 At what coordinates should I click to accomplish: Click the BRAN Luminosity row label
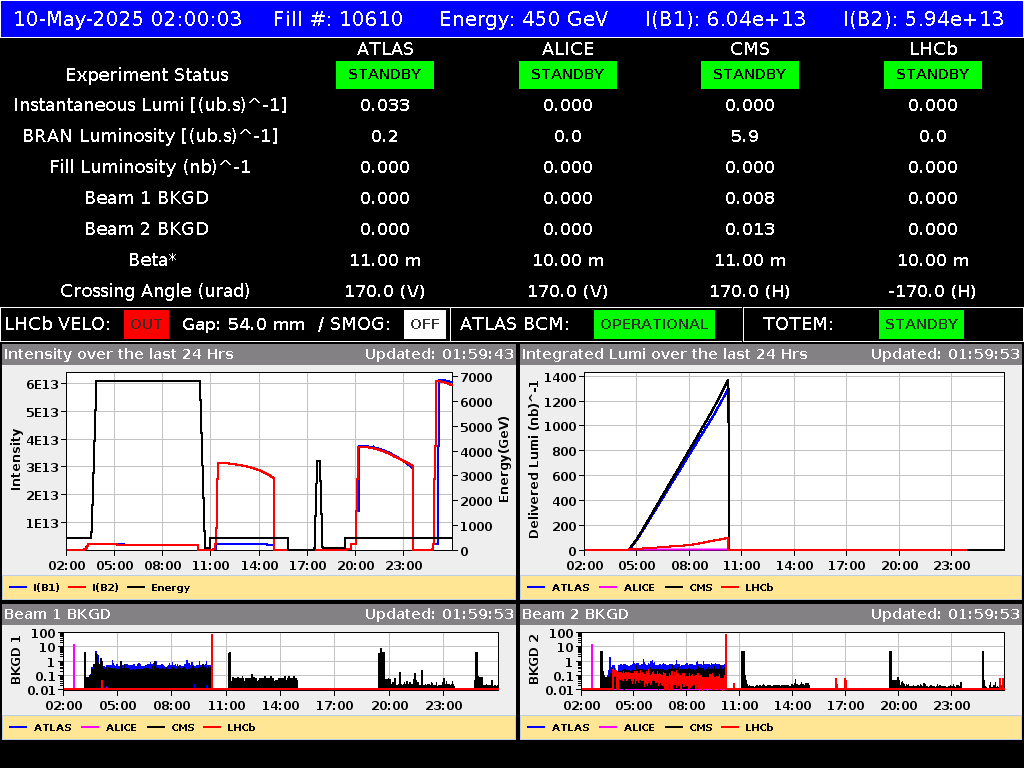pos(150,136)
